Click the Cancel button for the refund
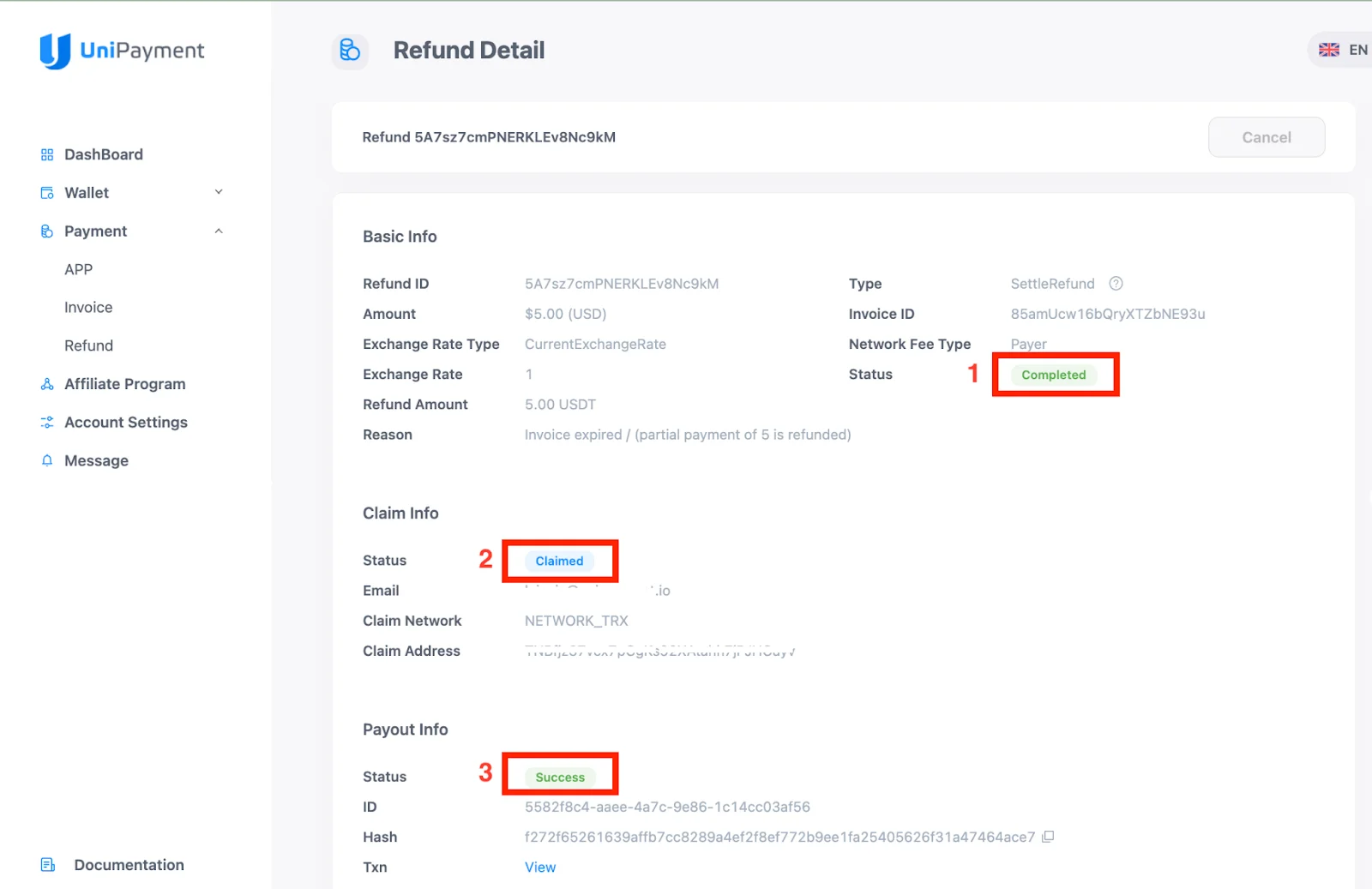 pos(1267,136)
